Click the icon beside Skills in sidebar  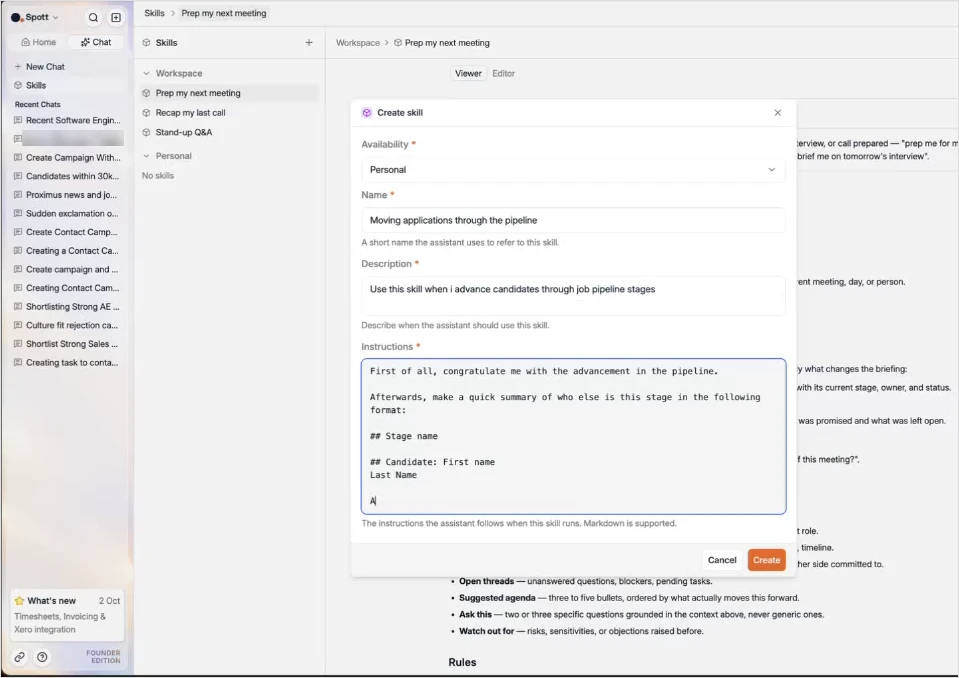click(x=18, y=86)
